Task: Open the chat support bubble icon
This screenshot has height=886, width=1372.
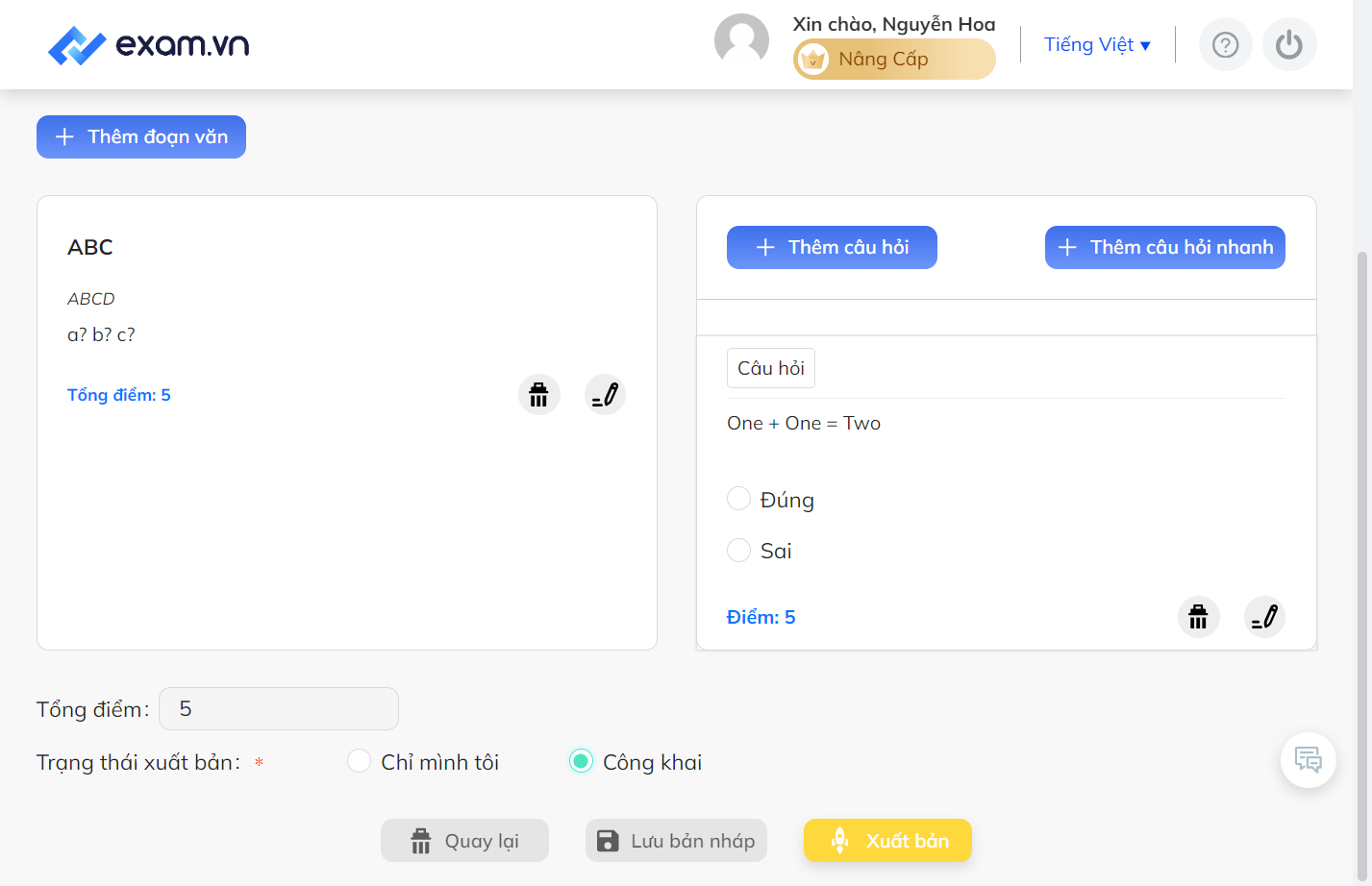Action: coord(1308,760)
